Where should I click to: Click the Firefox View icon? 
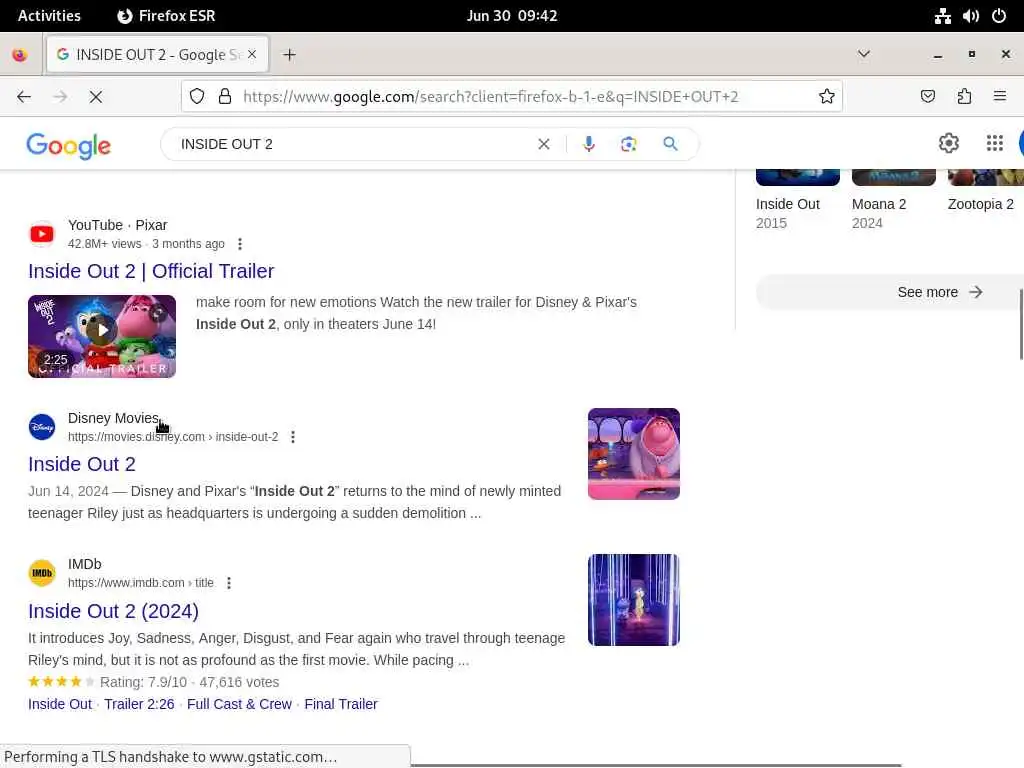click(x=20, y=55)
